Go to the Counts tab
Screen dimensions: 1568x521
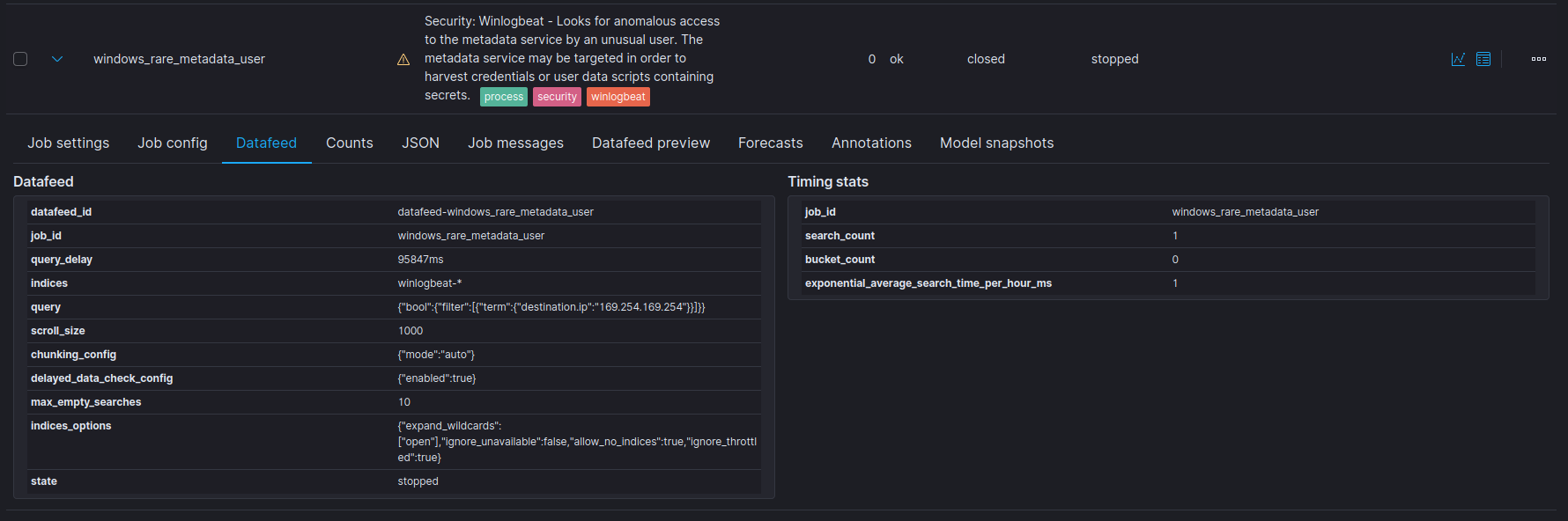[350, 143]
